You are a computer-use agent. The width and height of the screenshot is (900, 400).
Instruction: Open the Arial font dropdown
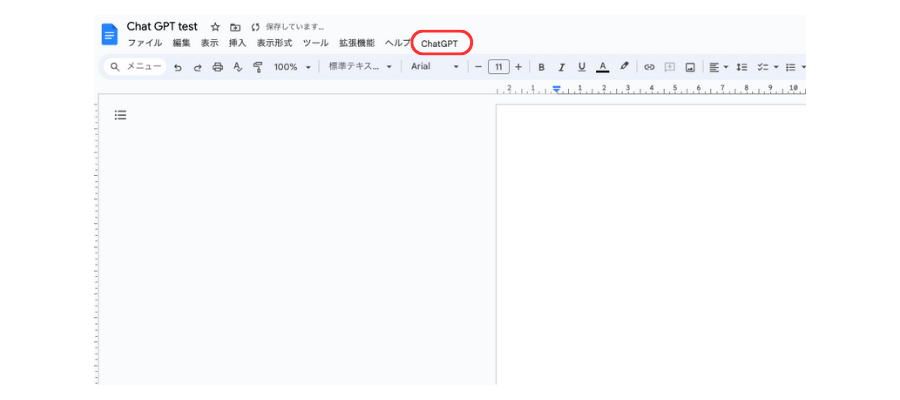[435, 67]
